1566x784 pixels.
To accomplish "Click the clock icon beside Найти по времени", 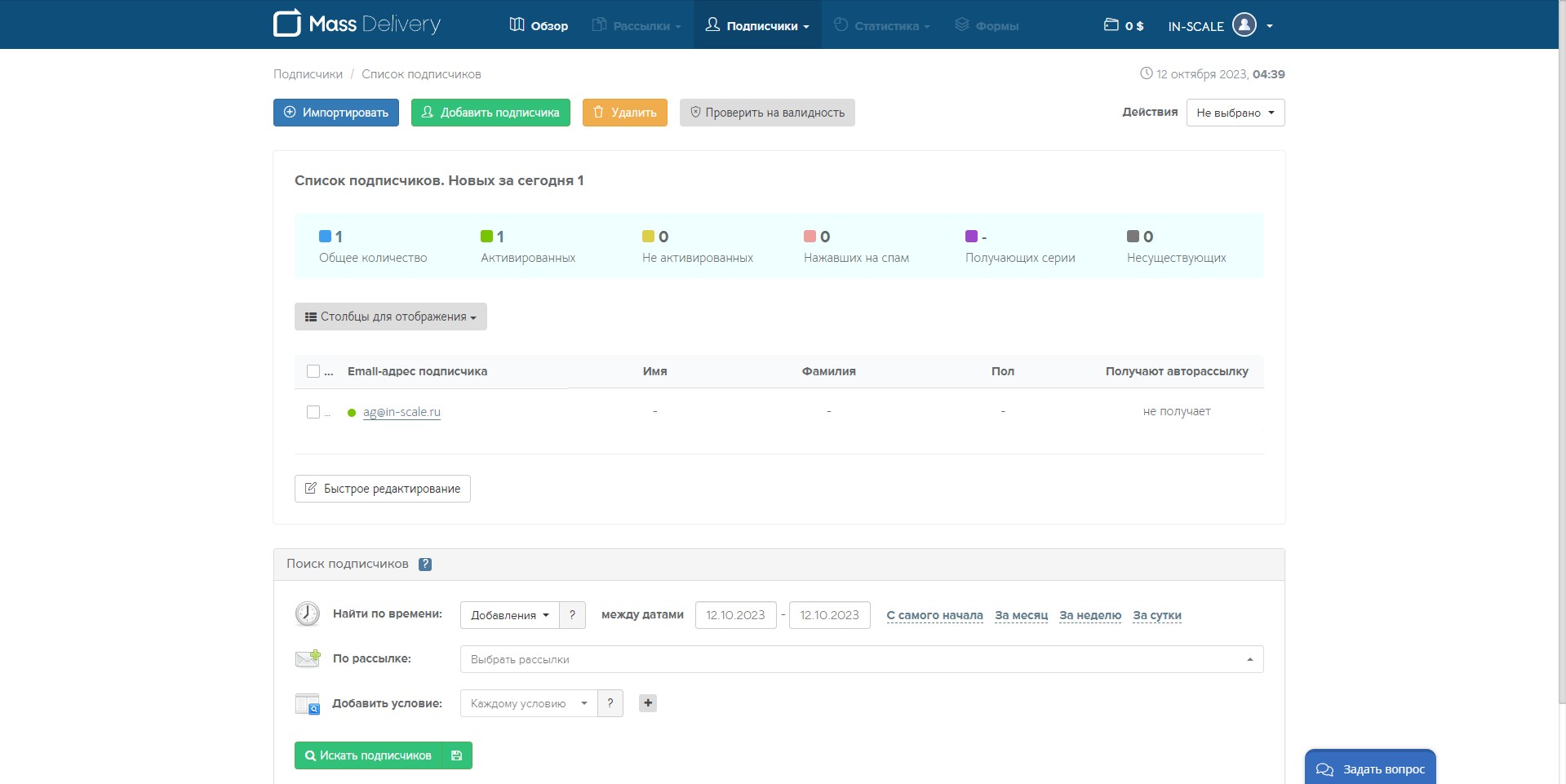I will 308,613.
